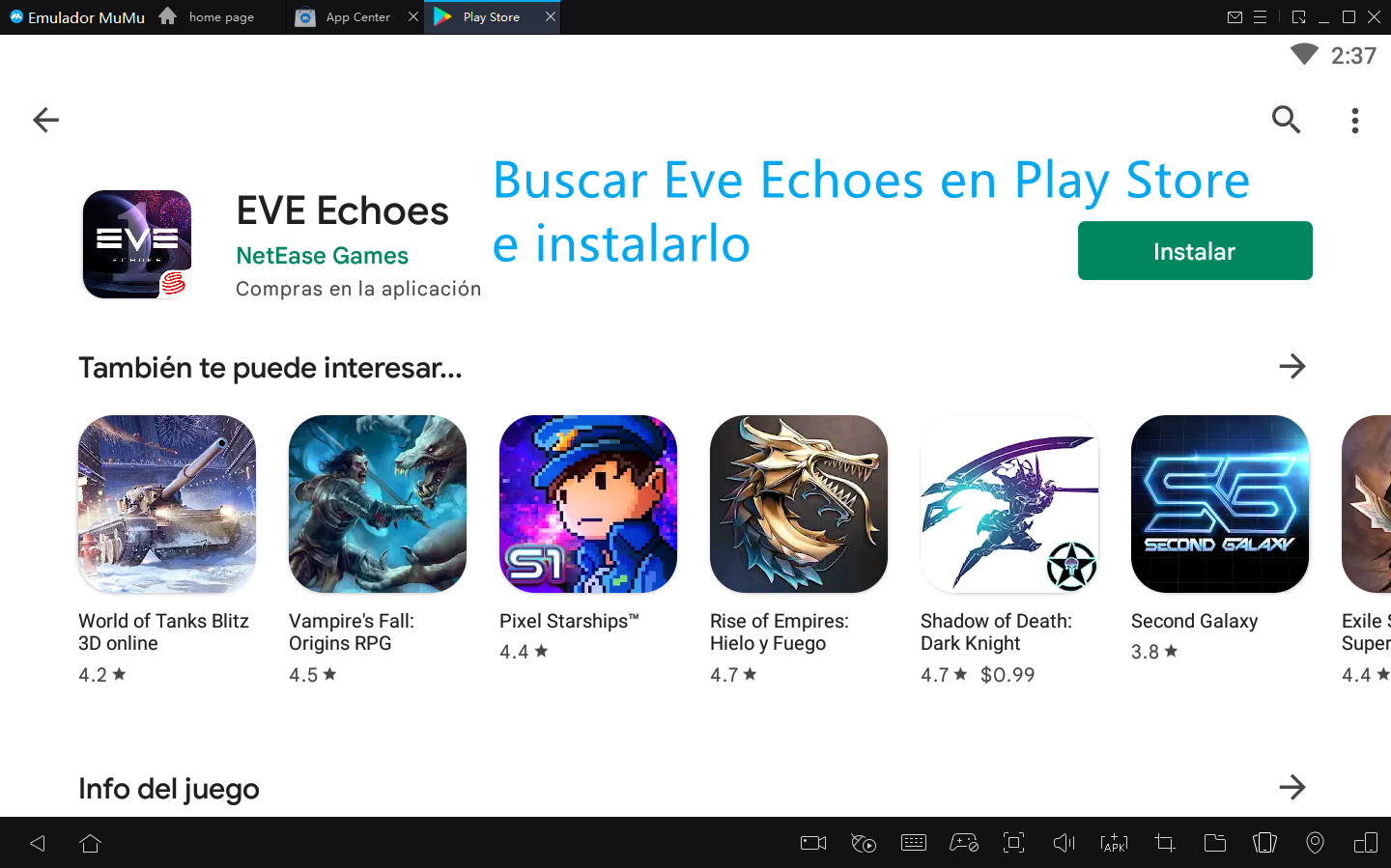Open the location pin icon
Viewport: 1391px width, 868px height.
(1315, 843)
